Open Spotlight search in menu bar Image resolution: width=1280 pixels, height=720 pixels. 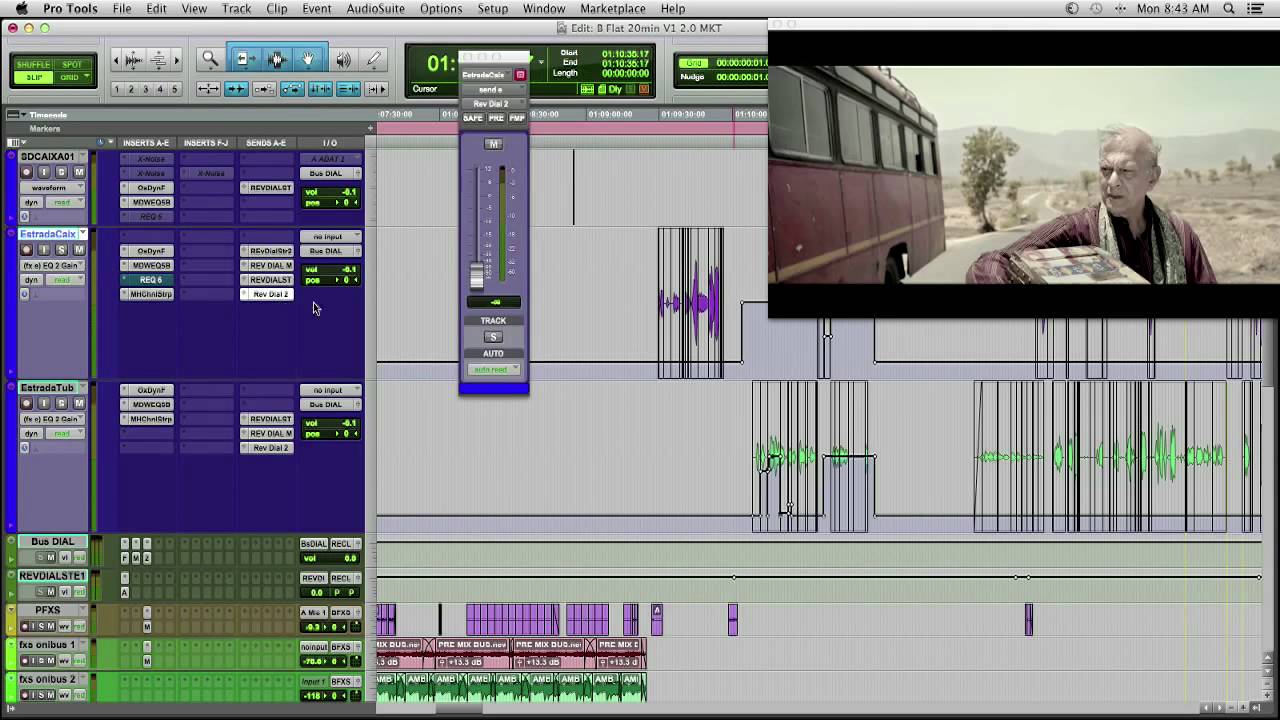point(1229,9)
